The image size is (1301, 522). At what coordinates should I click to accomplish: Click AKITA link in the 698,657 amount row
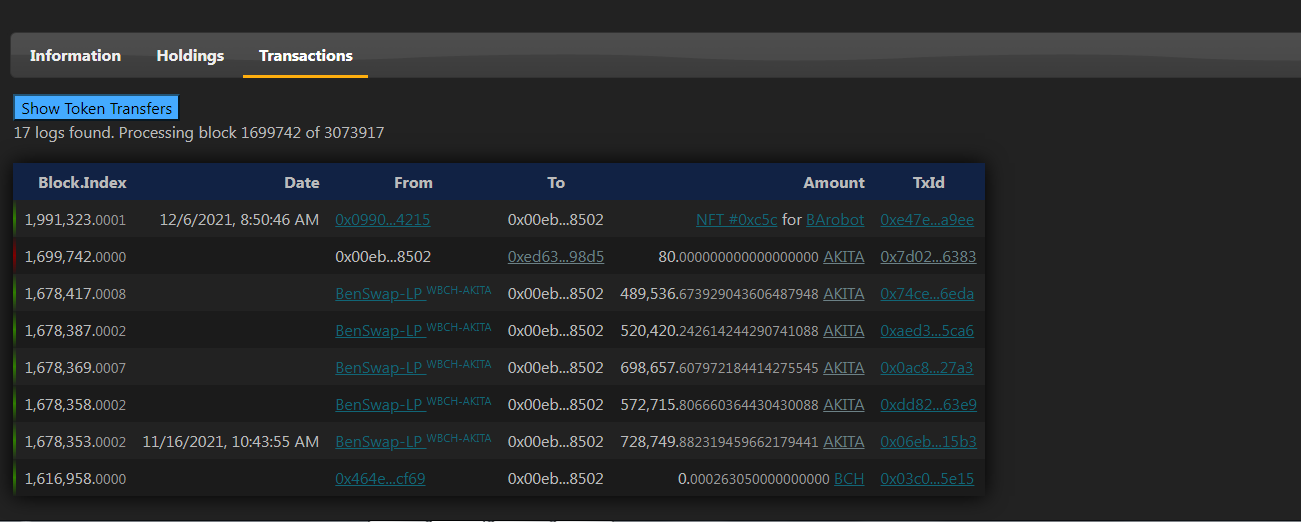click(844, 367)
